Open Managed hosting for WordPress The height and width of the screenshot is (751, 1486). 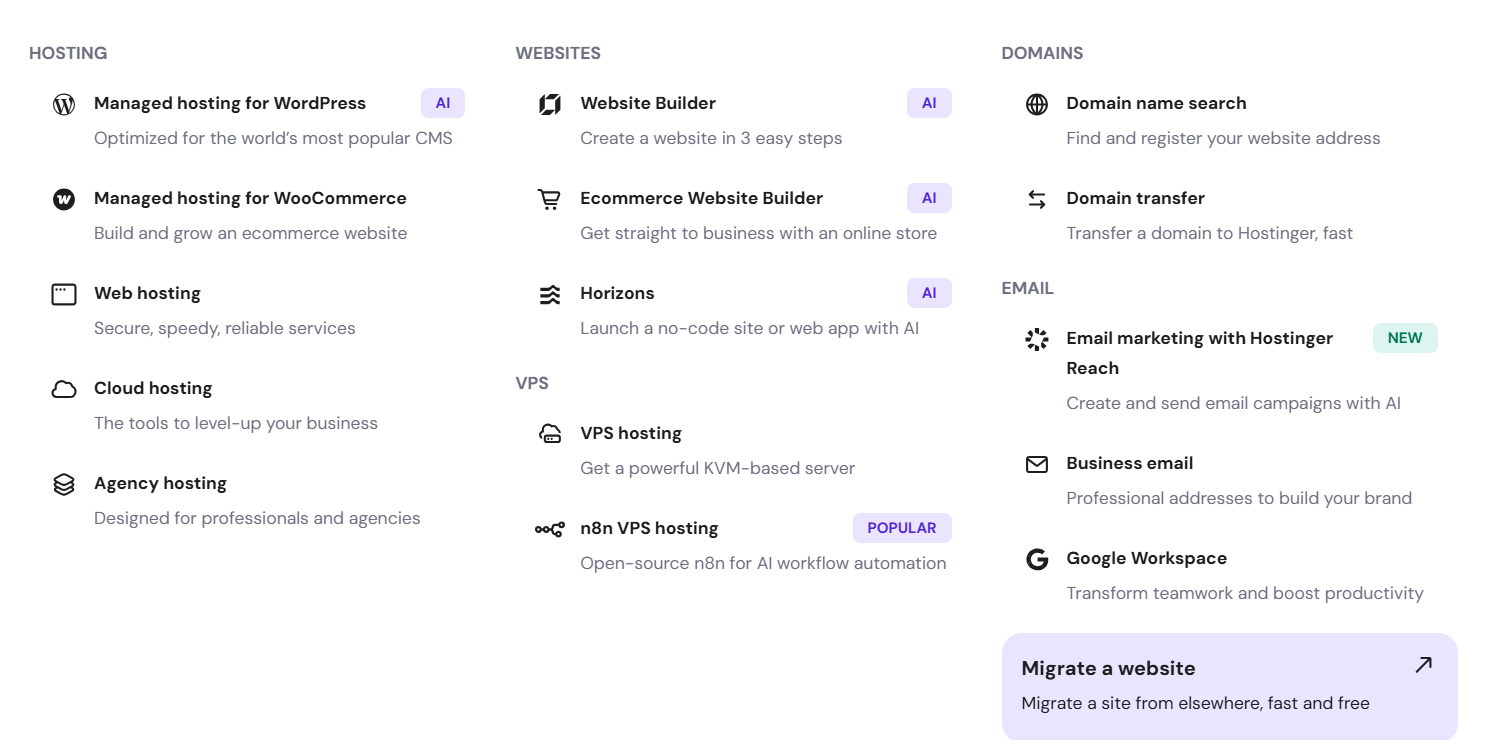click(230, 104)
